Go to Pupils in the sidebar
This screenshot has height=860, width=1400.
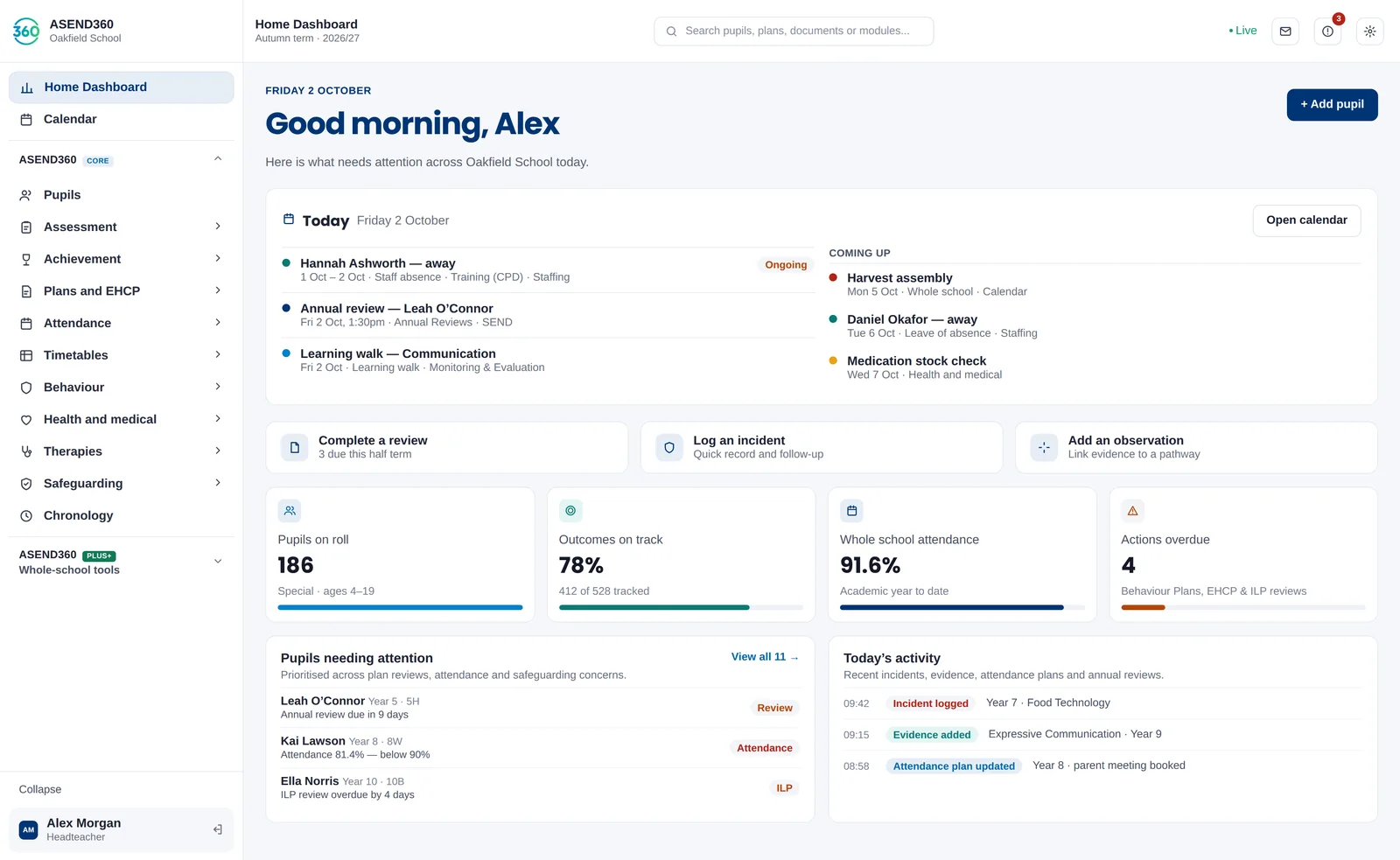coord(122,195)
